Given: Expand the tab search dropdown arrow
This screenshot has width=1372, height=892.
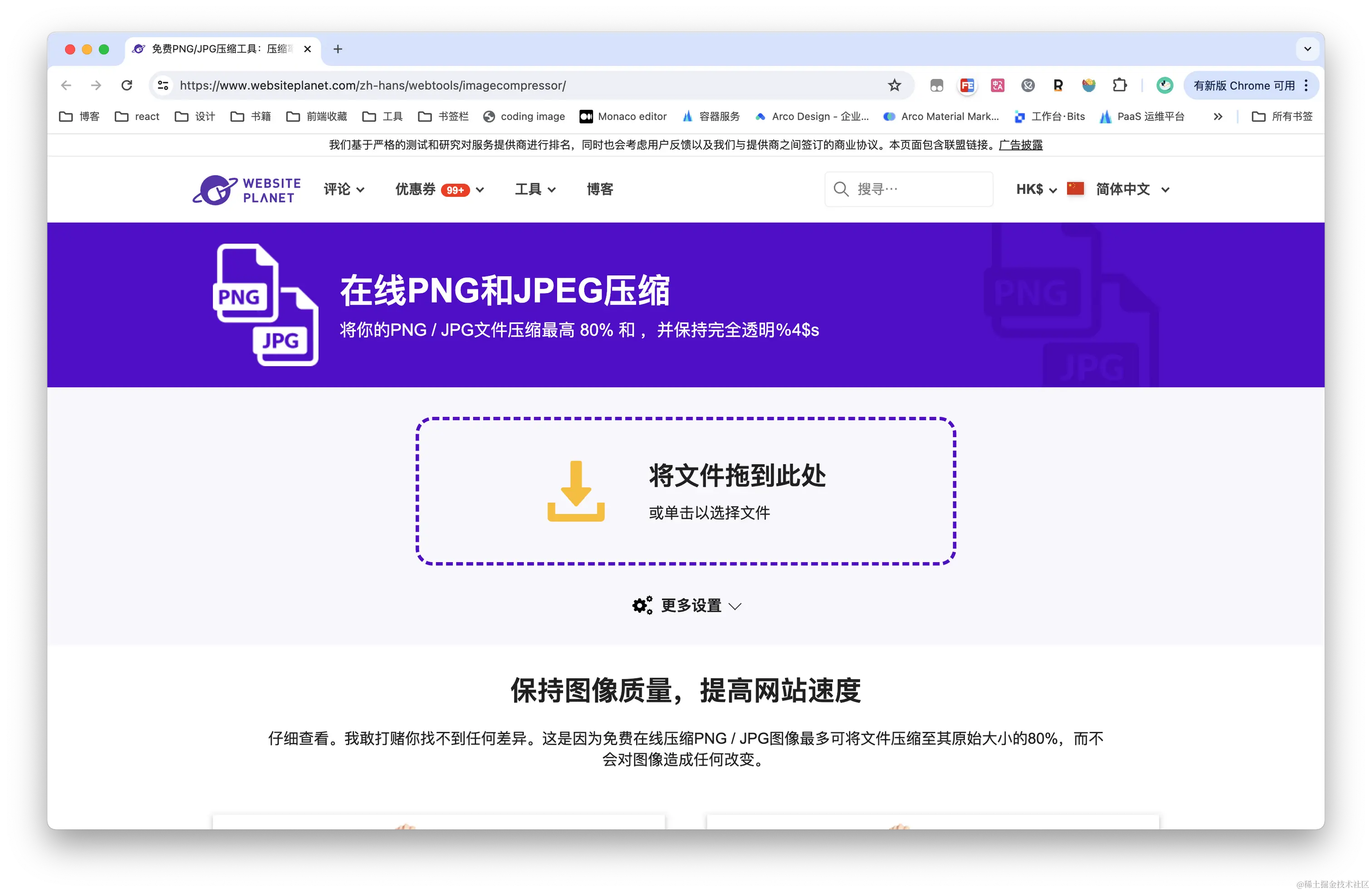Looking at the screenshot, I should 1308,49.
